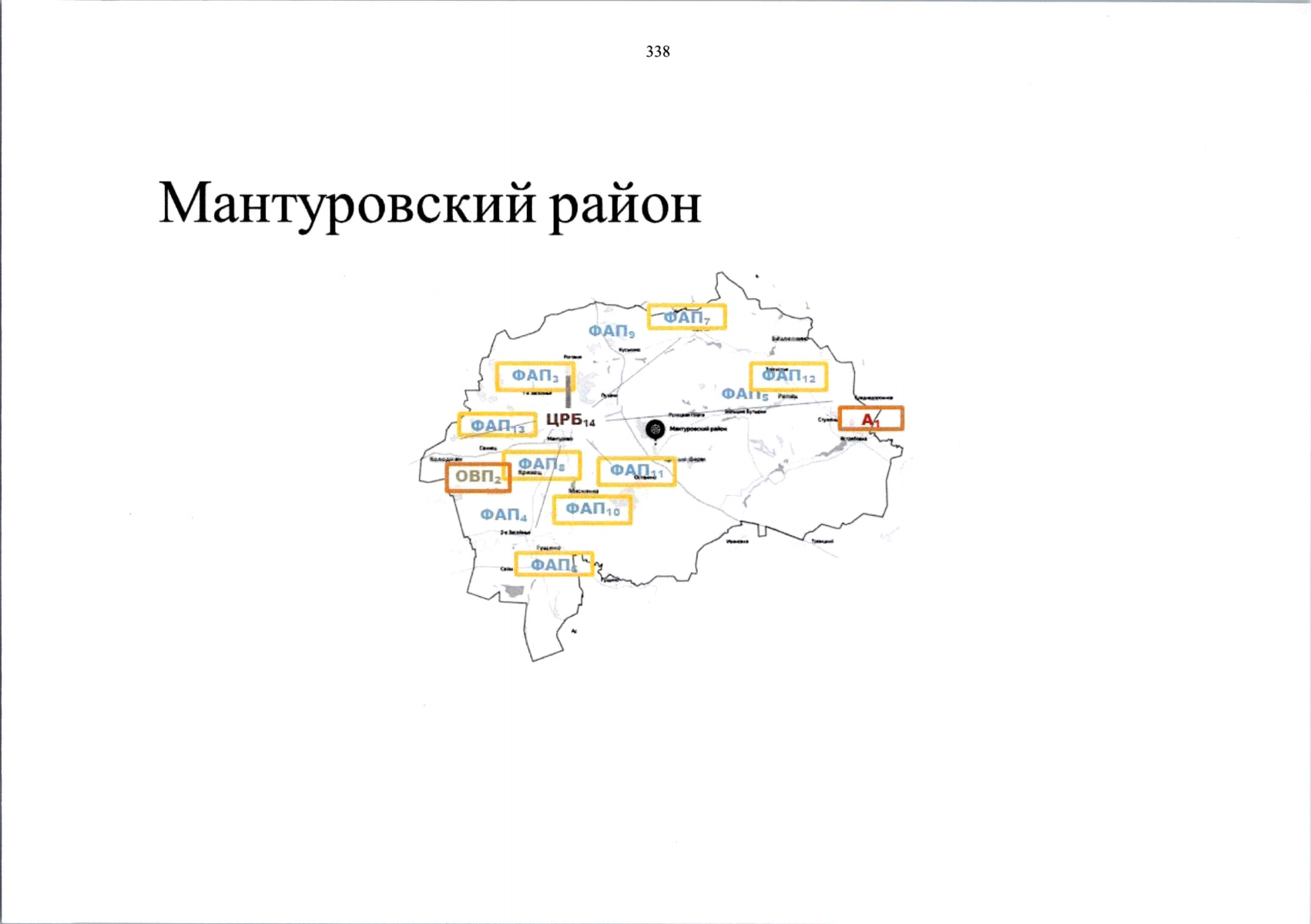1311x924 pixels.
Task: Click the small Мантуровский район pin caption
Action: coord(698,429)
